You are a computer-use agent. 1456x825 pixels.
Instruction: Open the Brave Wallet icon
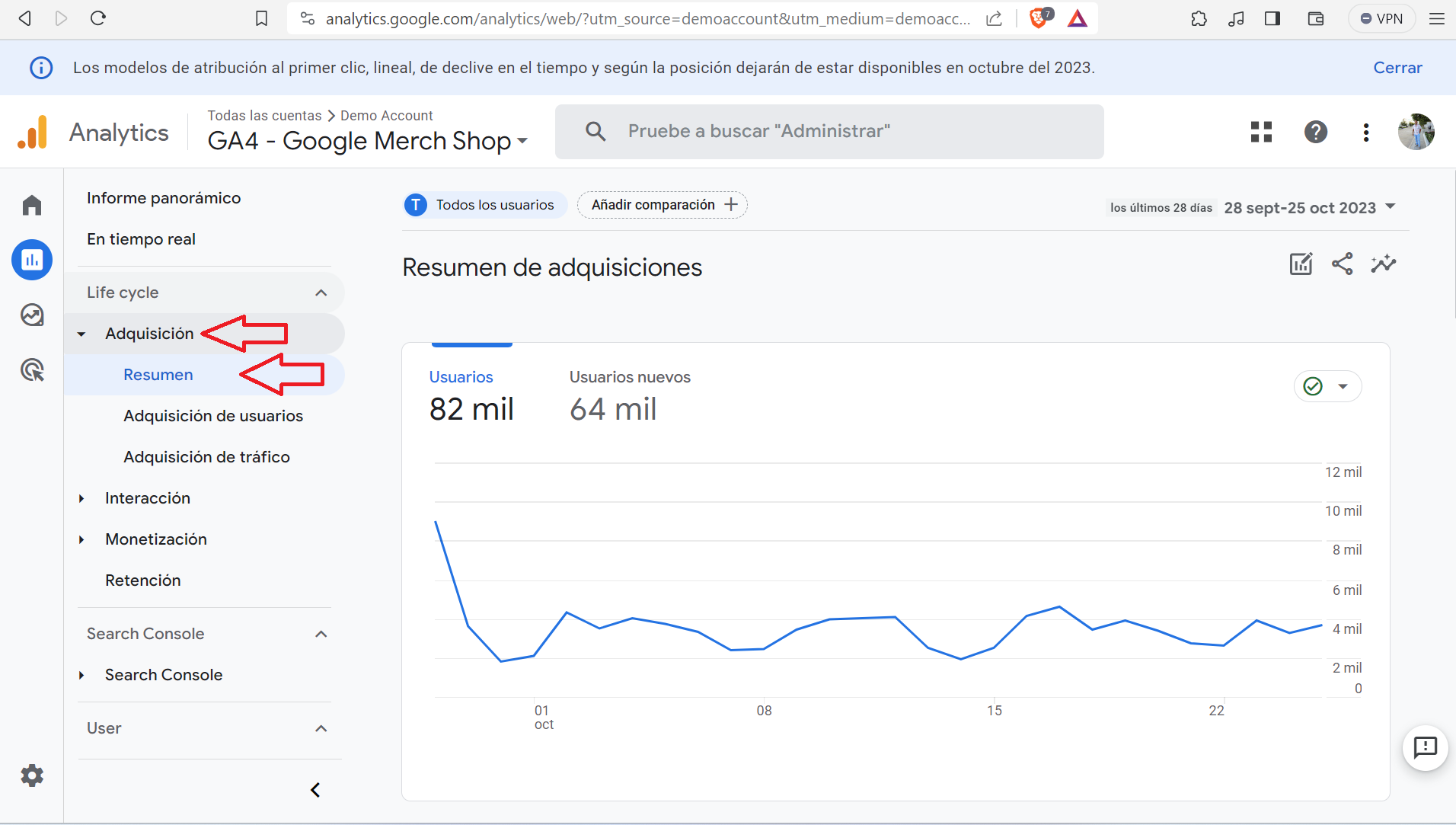(1316, 18)
